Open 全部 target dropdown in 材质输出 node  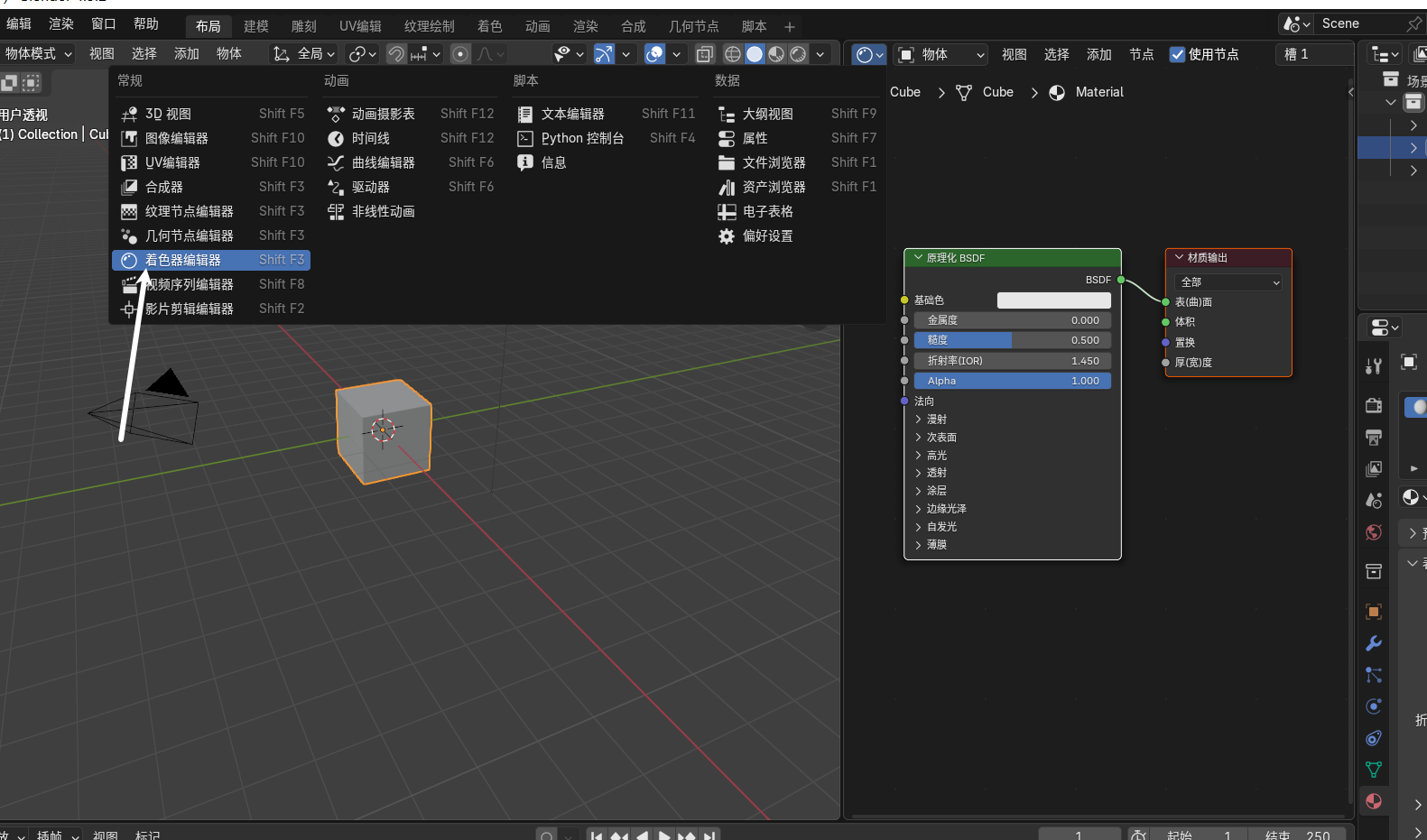tap(1229, 282)
